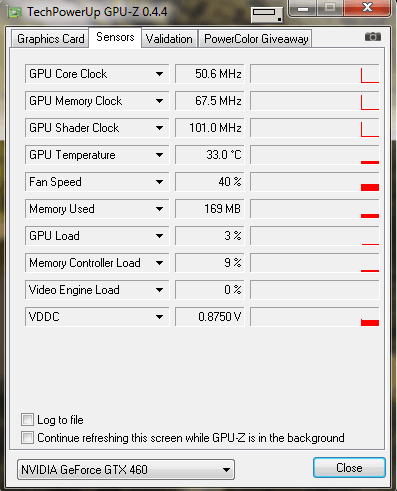Switch to the Graphics Card tab
397x491 pixels.
50,39
